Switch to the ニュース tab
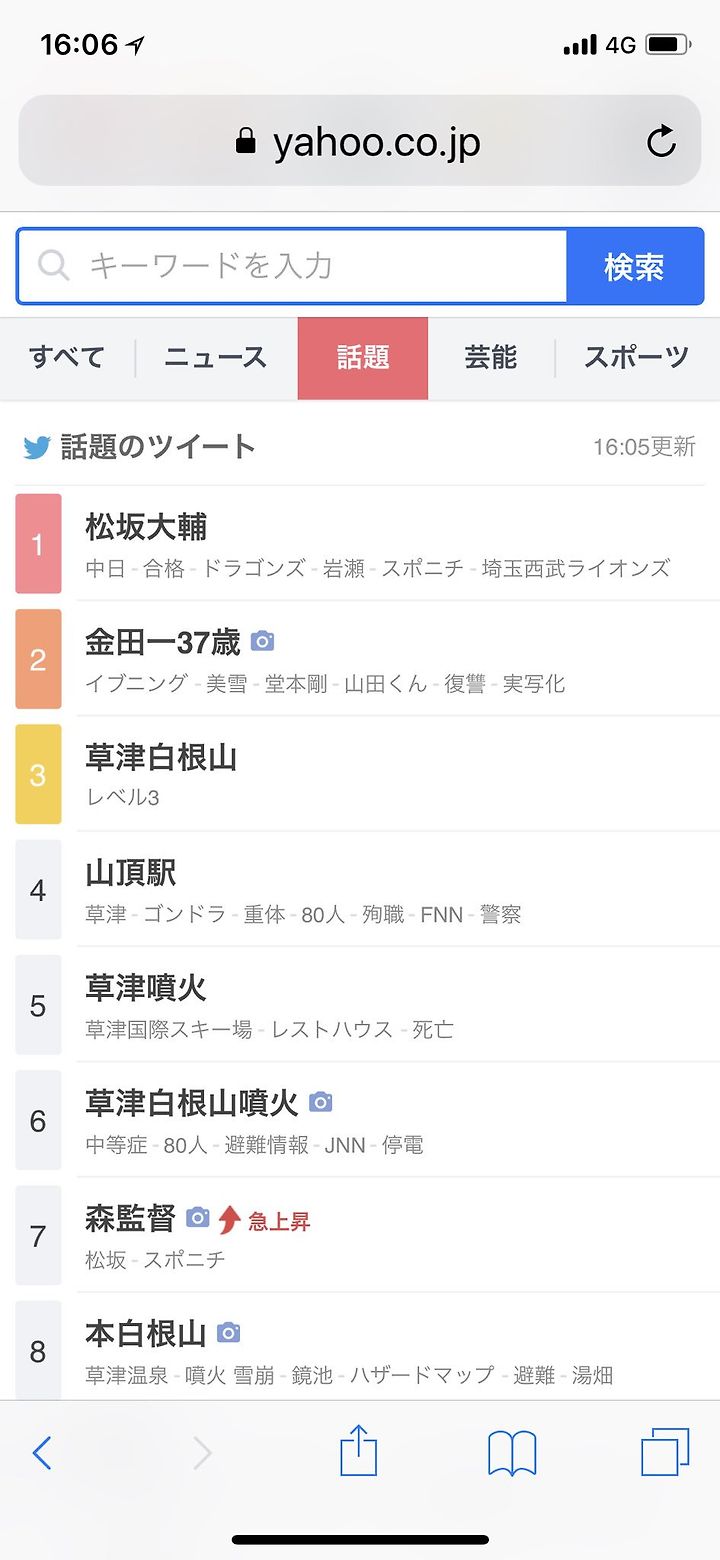Screen dimensions: 720x1560 click(216, 358)
